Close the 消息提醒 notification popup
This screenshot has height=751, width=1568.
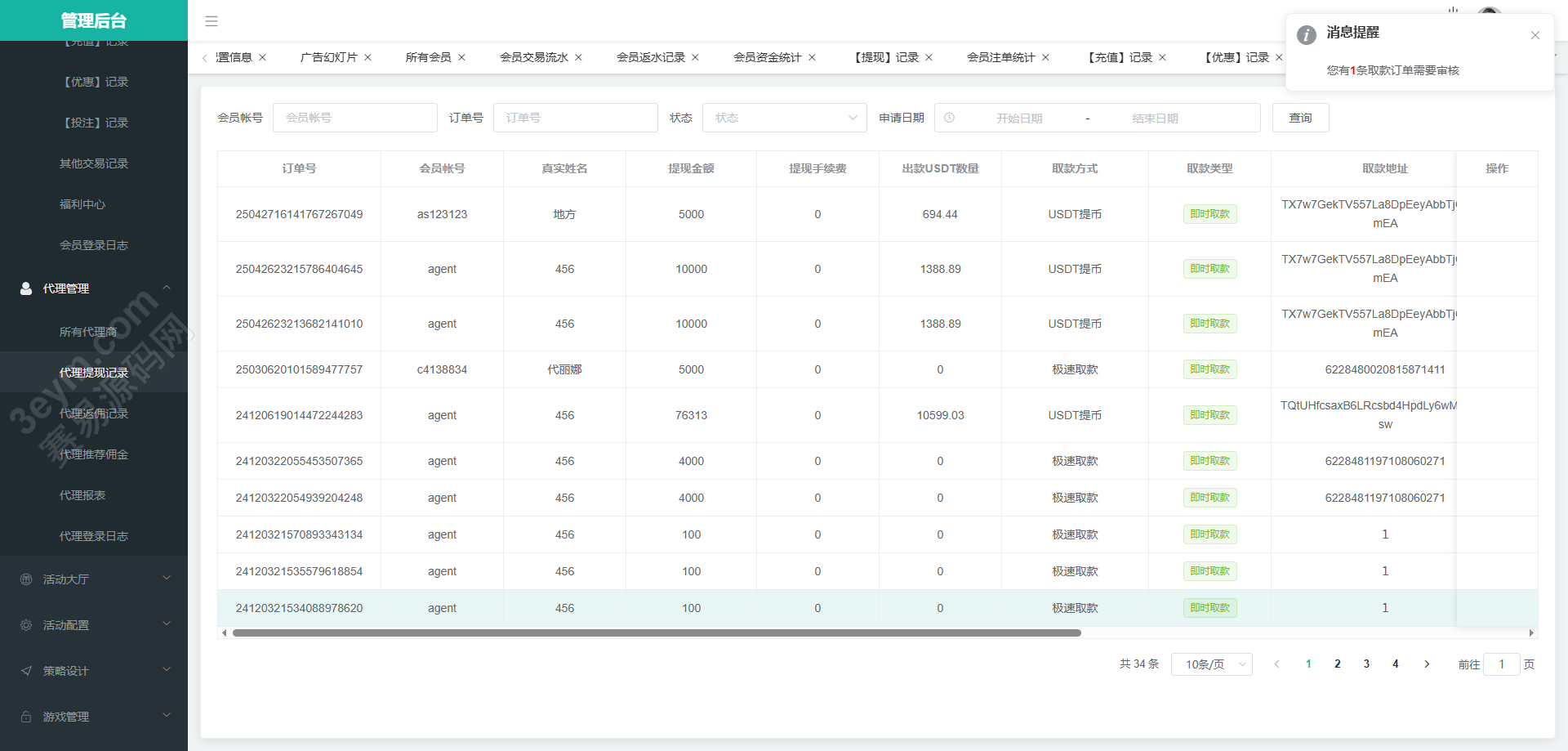point(1535,35)
